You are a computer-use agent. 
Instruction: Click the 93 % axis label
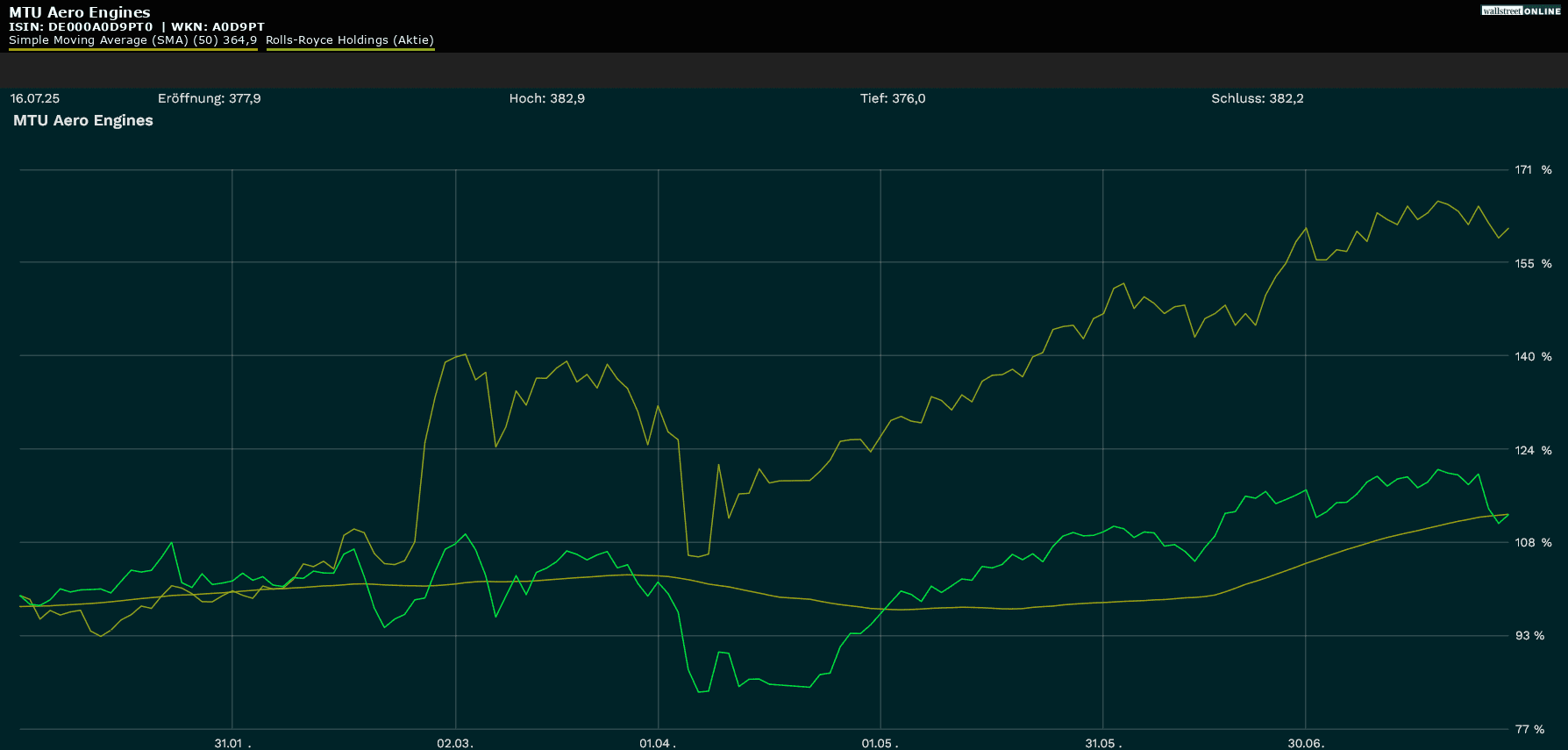[1529, 635]
